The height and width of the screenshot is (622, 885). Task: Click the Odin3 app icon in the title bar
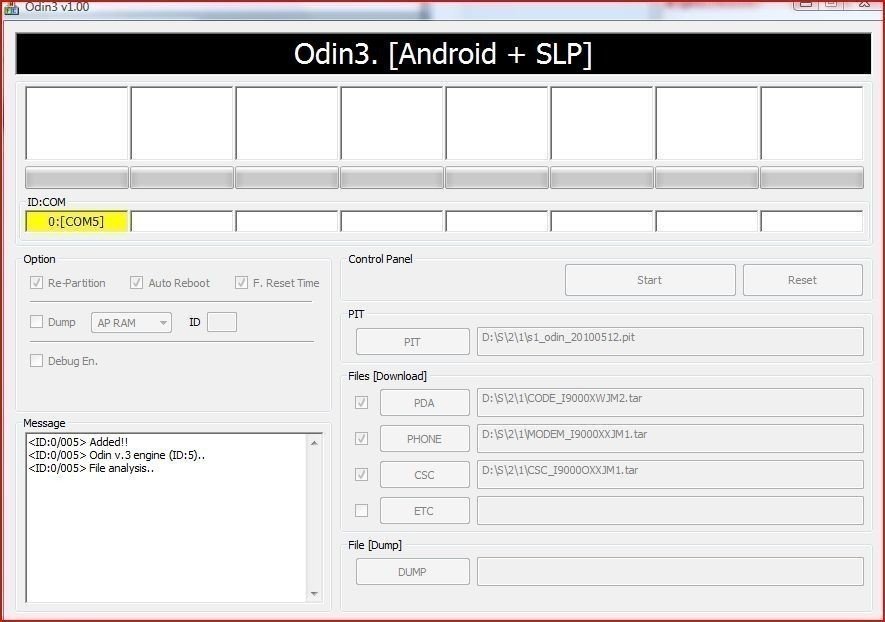11,7
